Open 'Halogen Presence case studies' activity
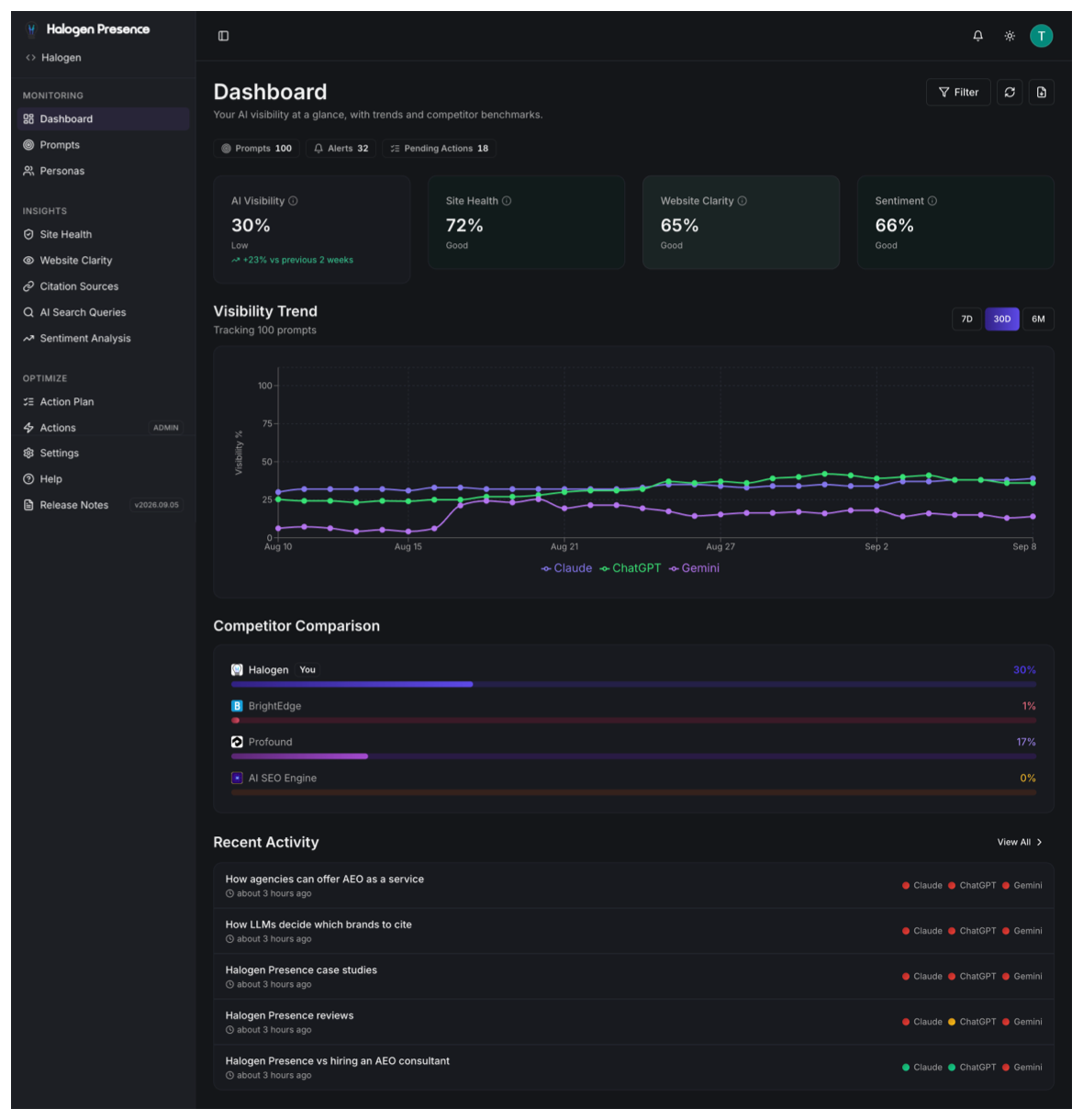This screenshot has height=1120, width=1083. pos(633,977)
